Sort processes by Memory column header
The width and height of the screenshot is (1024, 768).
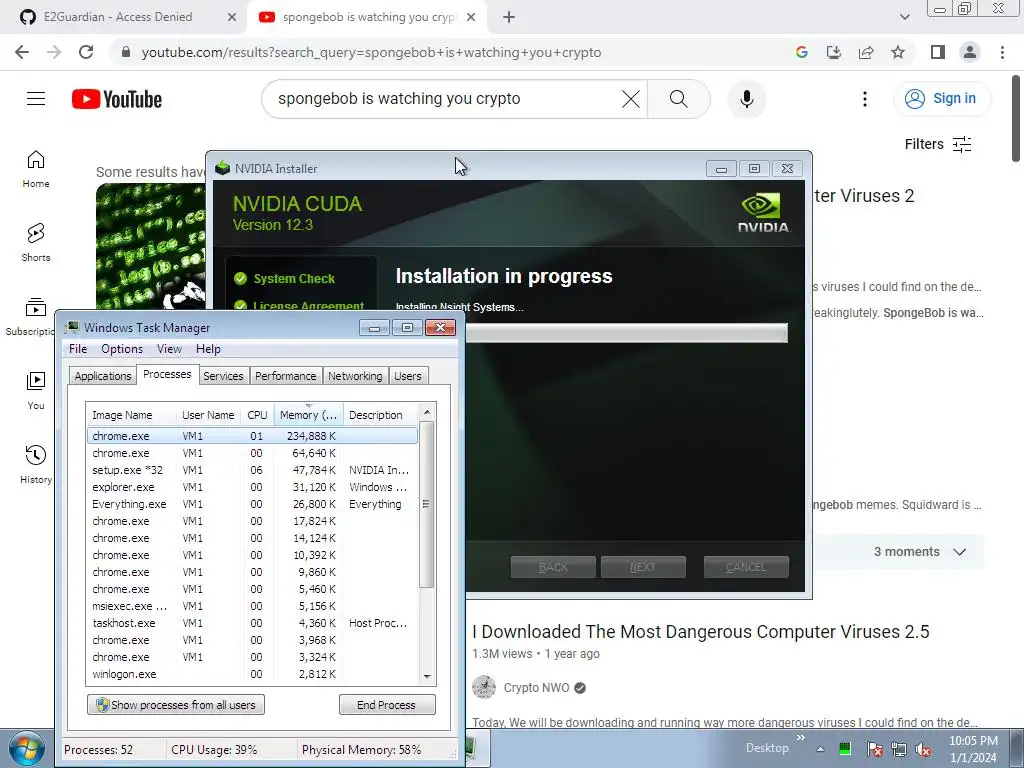tap(309, 415)
